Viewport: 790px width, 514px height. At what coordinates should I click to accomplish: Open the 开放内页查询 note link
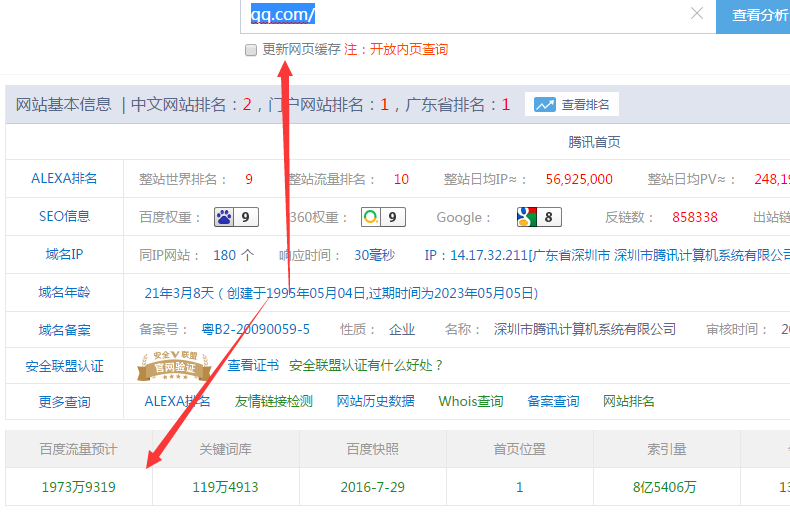pyautogui.click(x=409, y=49)
